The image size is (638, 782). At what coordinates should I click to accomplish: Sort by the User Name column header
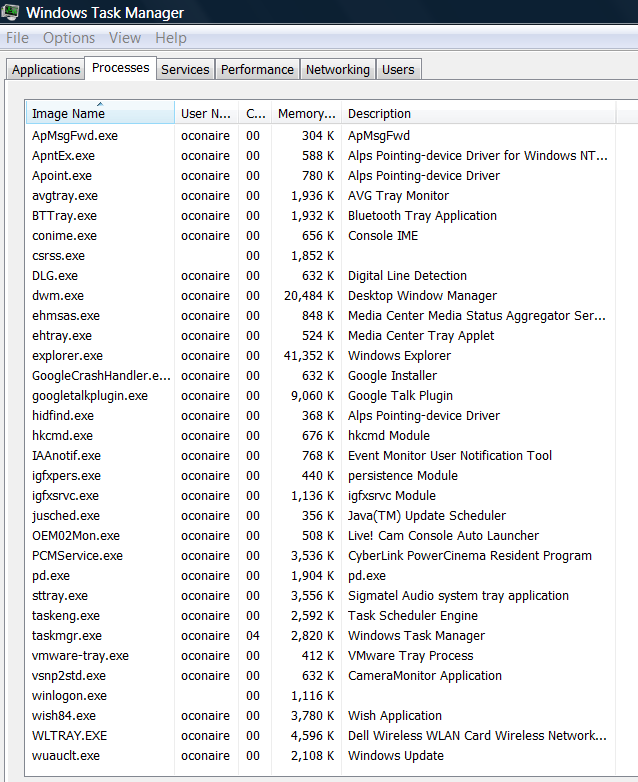click(x=206, y=114)
